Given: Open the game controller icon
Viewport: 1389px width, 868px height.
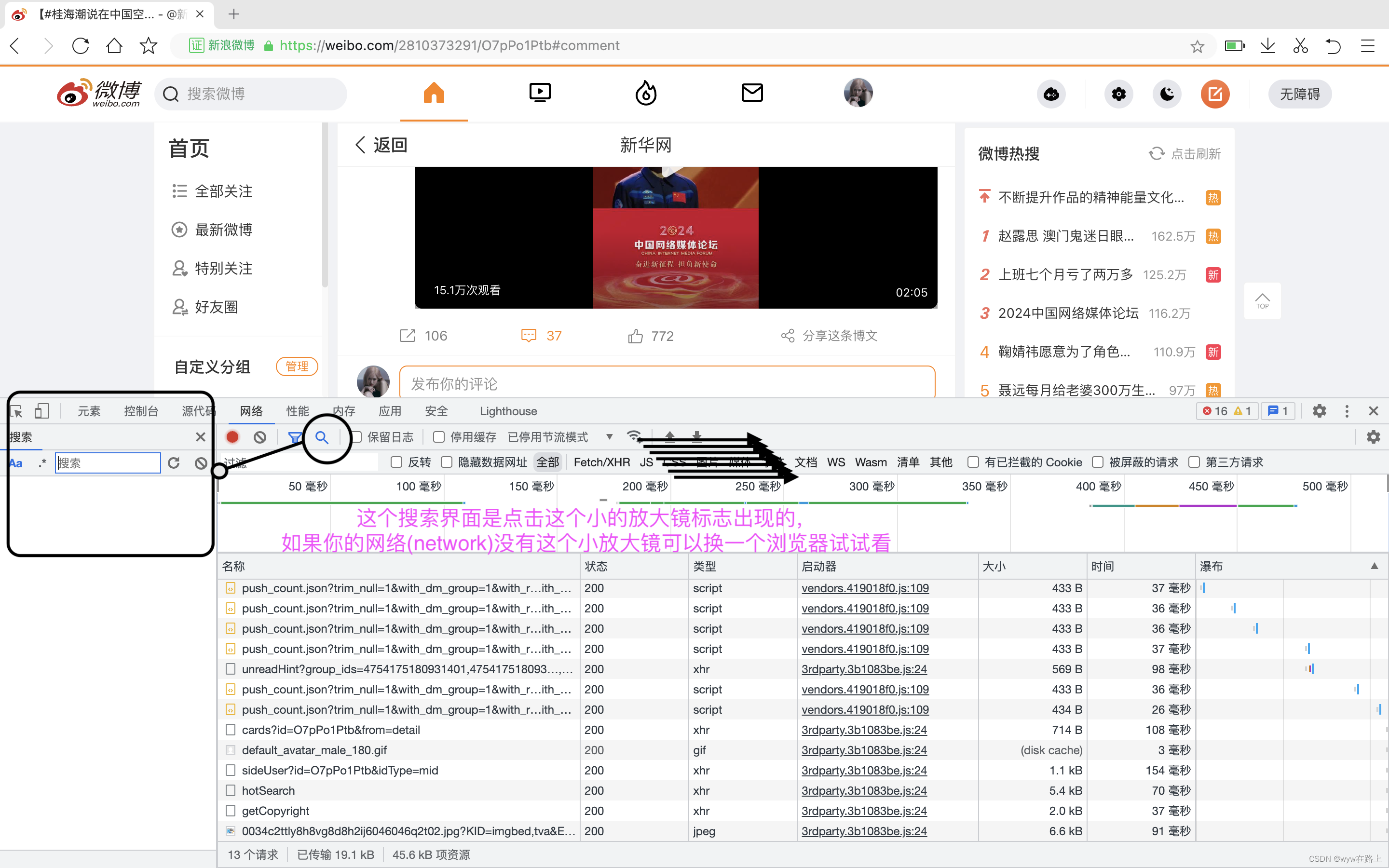Looking at the screenshot, I should pos(1051,94).
